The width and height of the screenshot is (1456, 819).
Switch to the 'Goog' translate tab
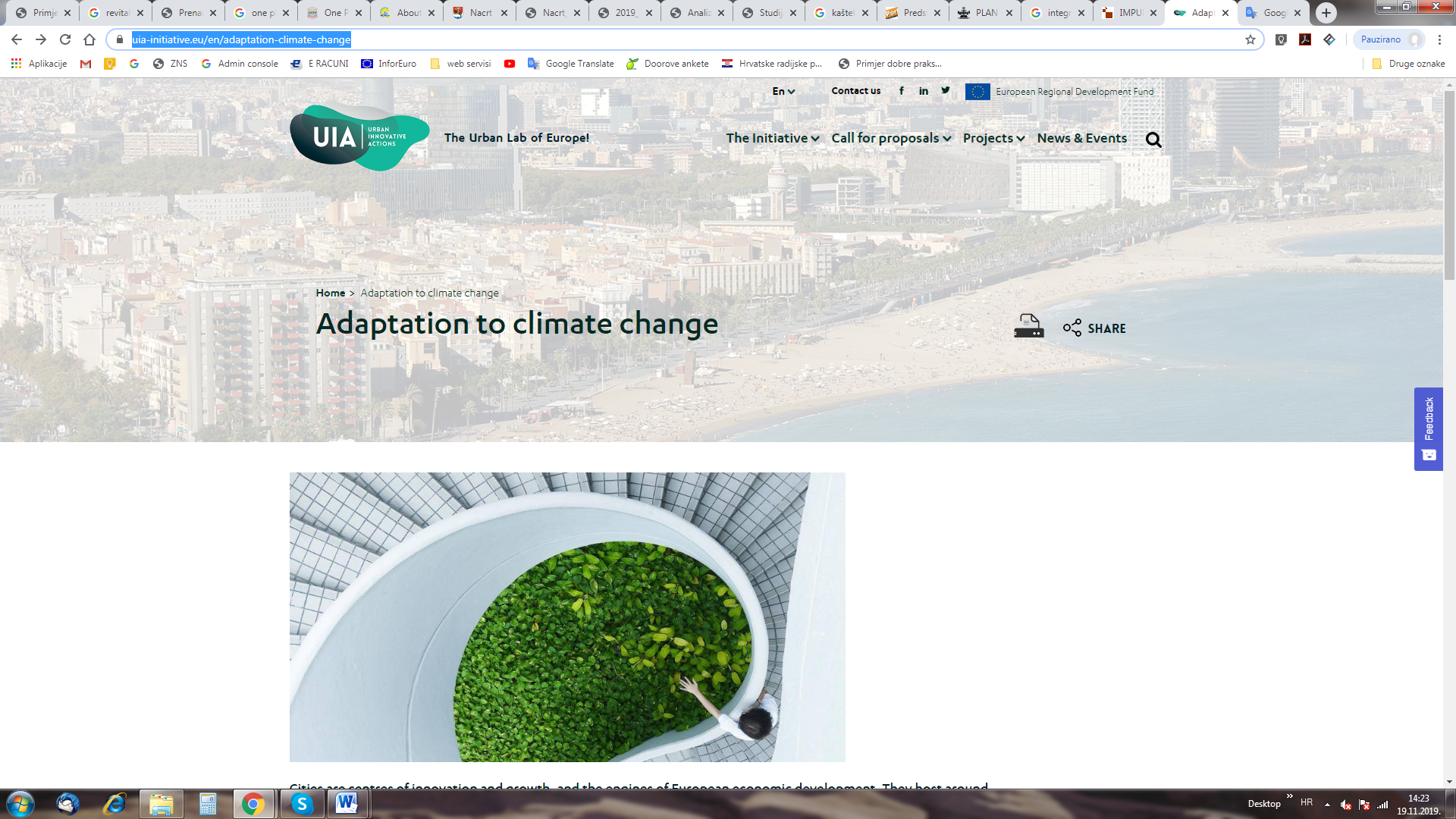[1272, 13]
